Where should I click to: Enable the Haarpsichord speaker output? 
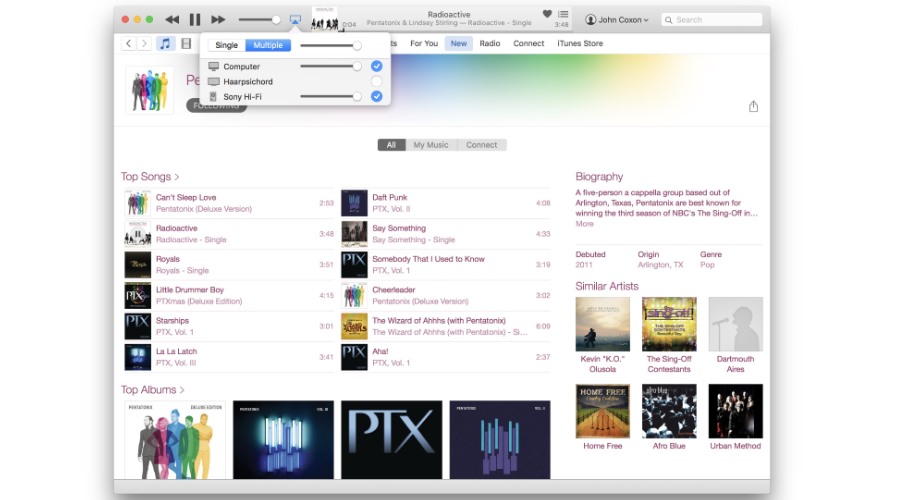click(377, 82)
